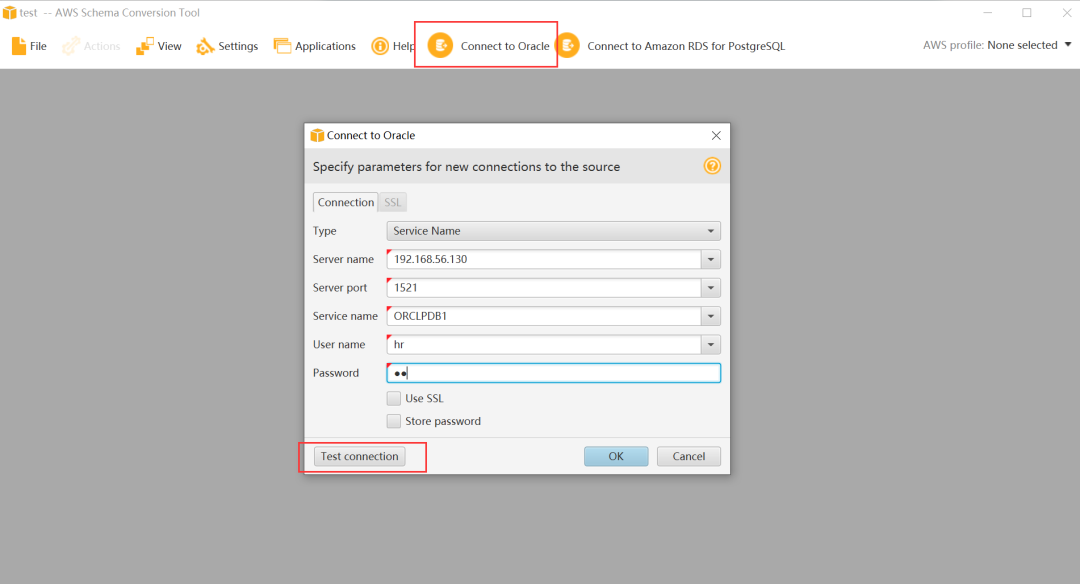
Task: Open the File menu
Action: pos(30,46)
